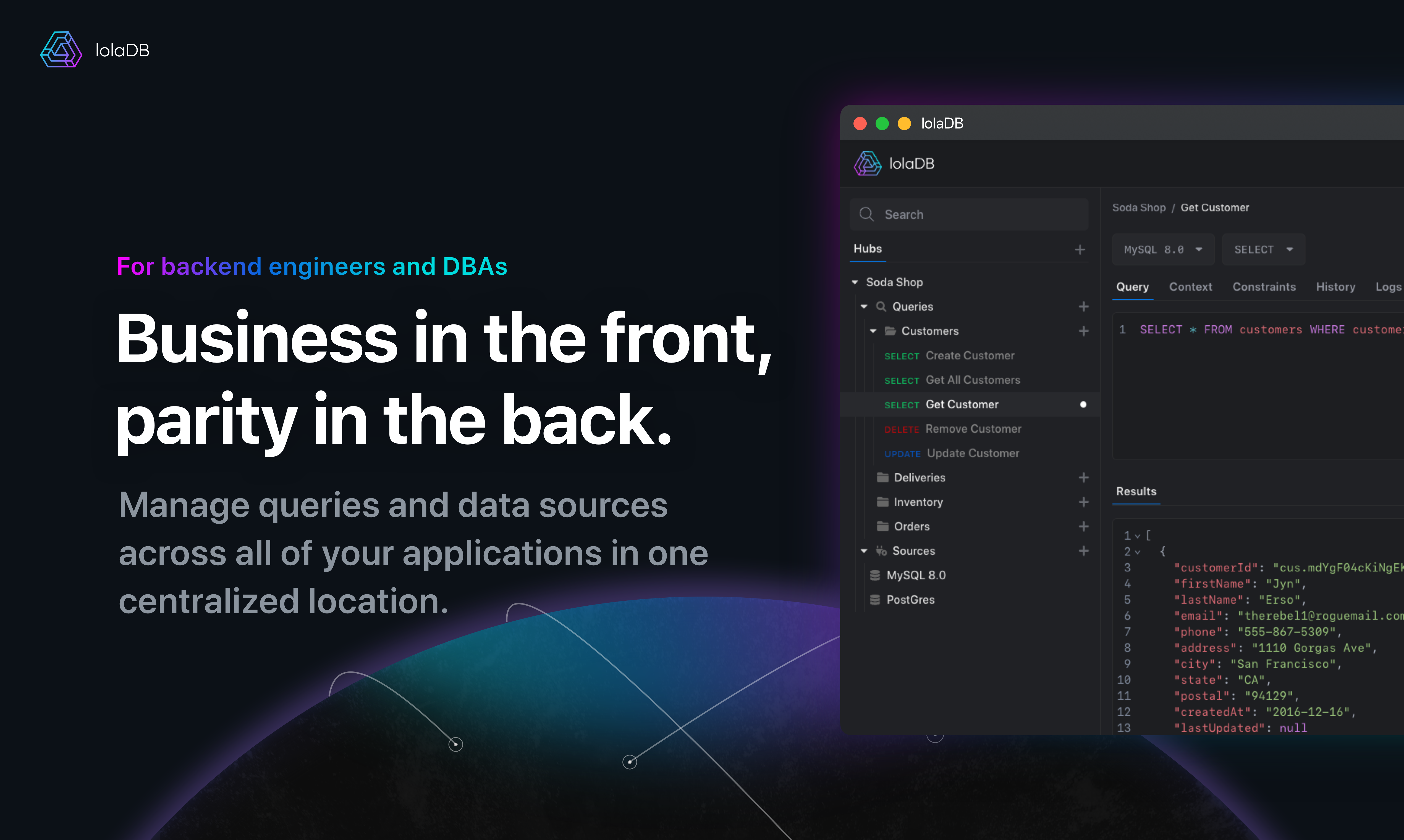Add a new source with the Sources plus
The height and width of the screenshot is (840, 1404).
(x=1084, y=551)
